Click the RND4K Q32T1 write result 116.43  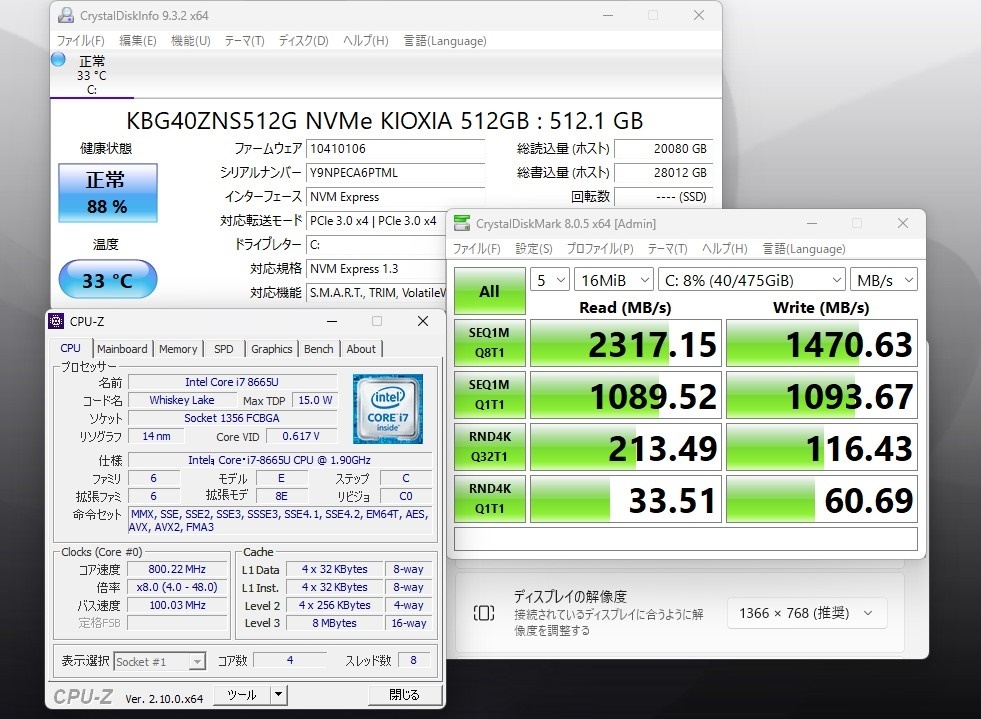click(x=821, y=447)
